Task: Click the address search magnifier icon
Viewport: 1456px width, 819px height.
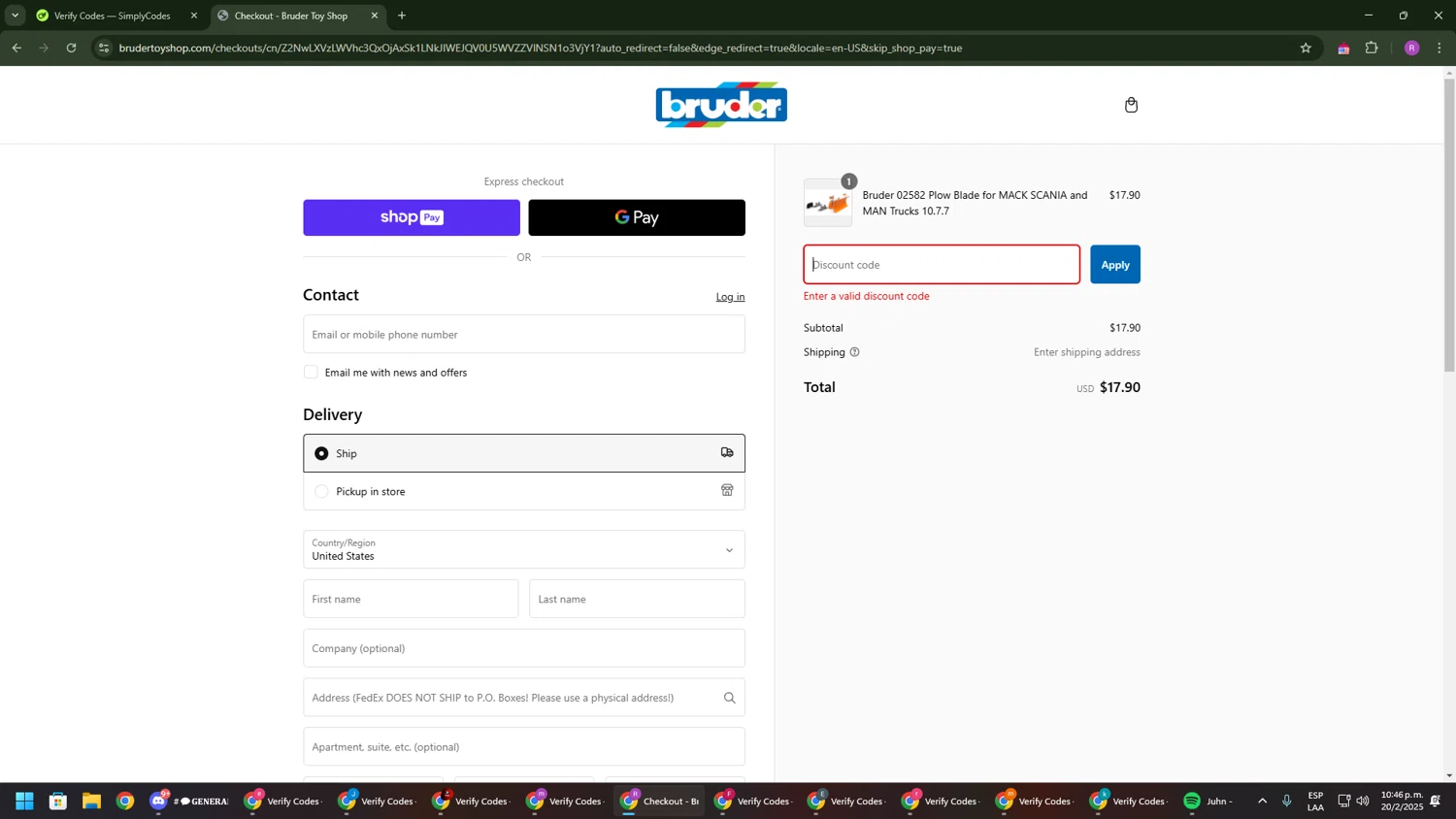Action: pos(729,698)
